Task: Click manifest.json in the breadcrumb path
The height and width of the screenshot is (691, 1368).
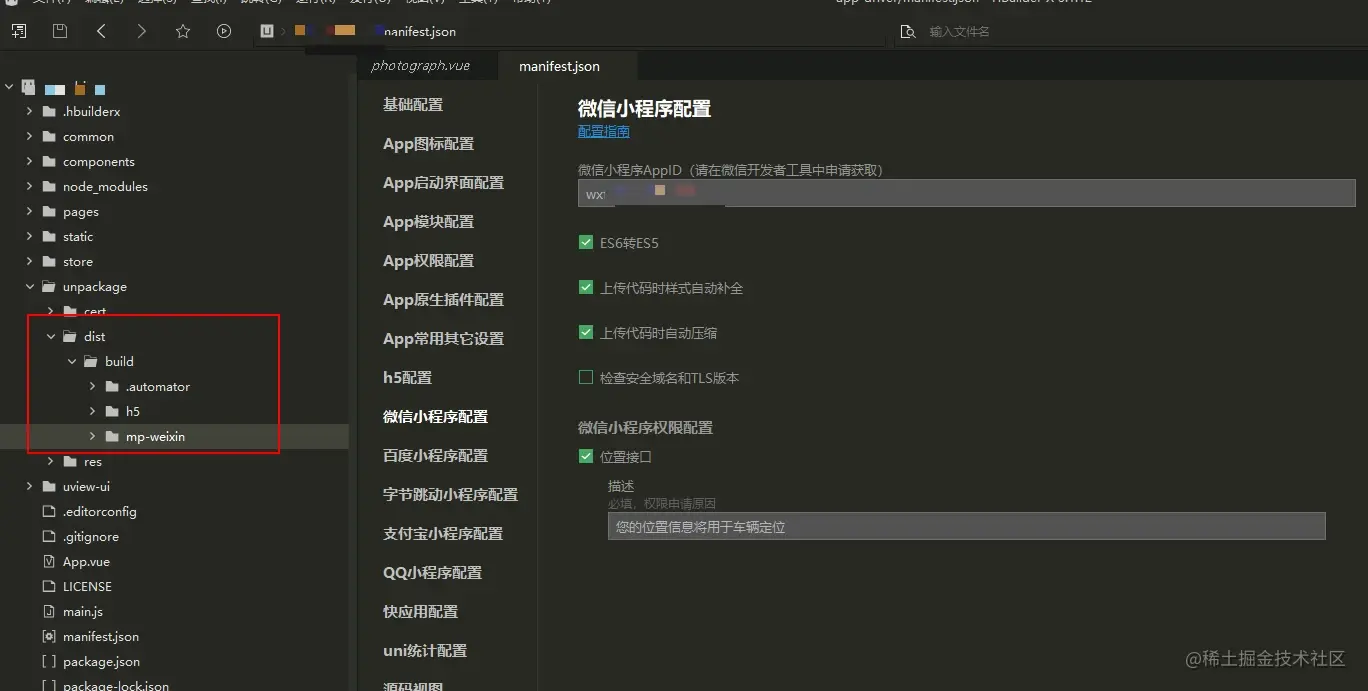Action: coord(420,31)
